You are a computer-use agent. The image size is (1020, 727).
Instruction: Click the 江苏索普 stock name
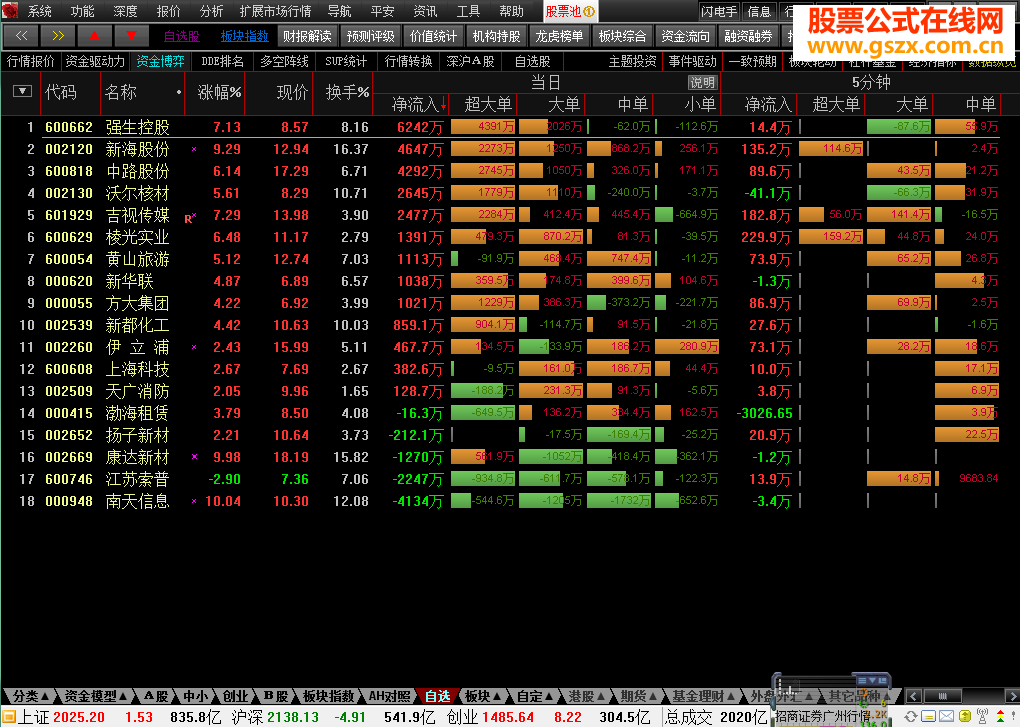[137, 479]
